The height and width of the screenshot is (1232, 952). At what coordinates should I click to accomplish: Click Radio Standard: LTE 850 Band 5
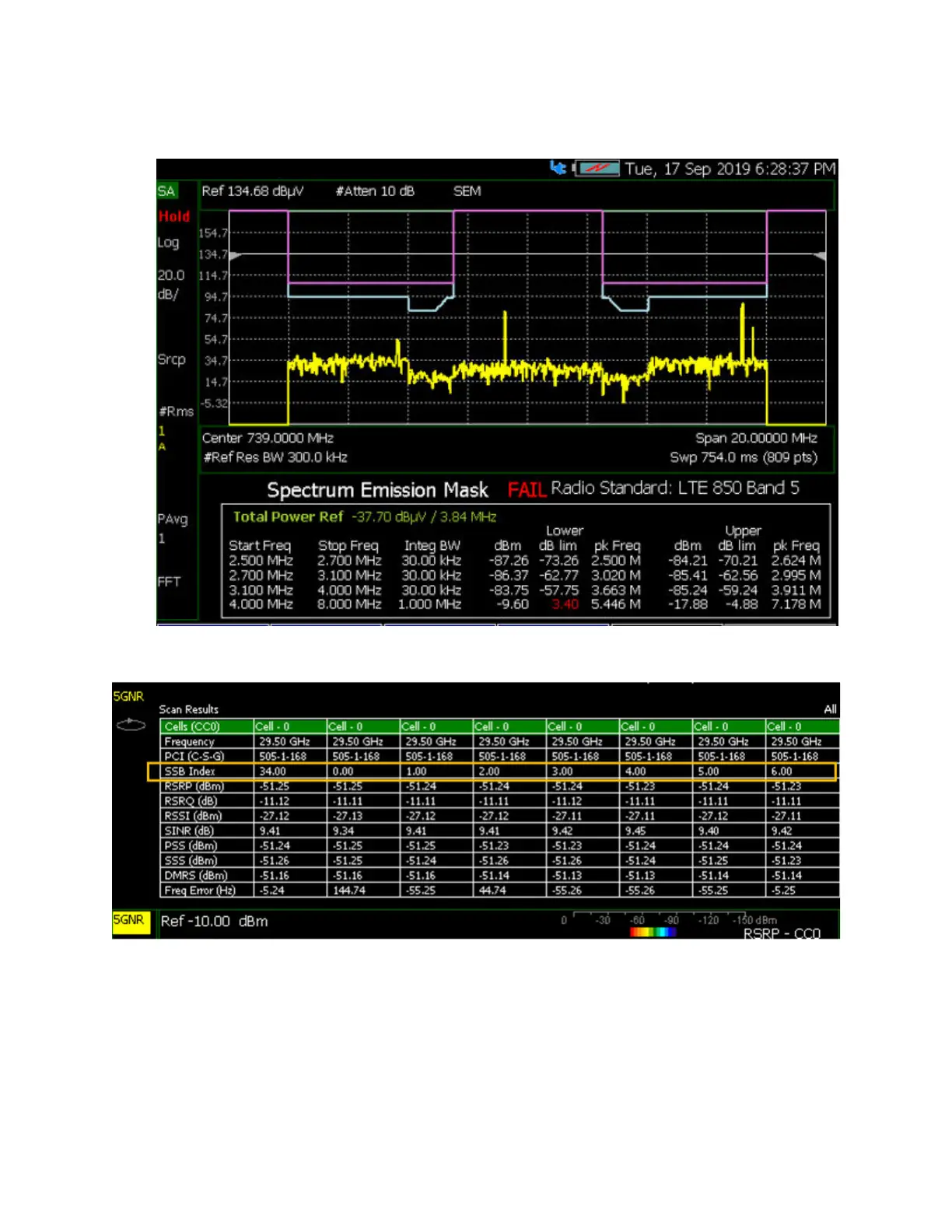[675, 488]
